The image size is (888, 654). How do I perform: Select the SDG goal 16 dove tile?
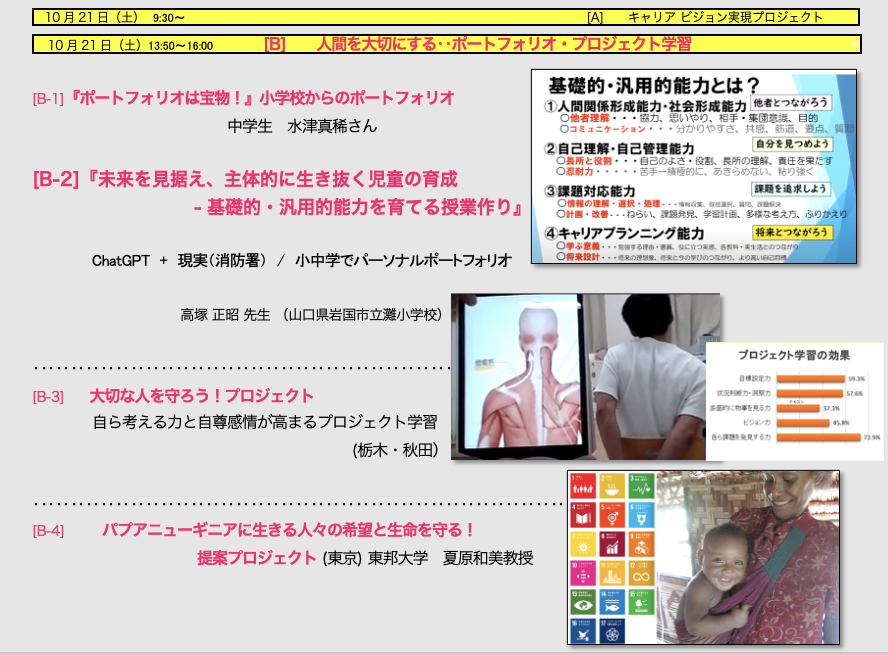pyautogui.click(x=583, y=631)
